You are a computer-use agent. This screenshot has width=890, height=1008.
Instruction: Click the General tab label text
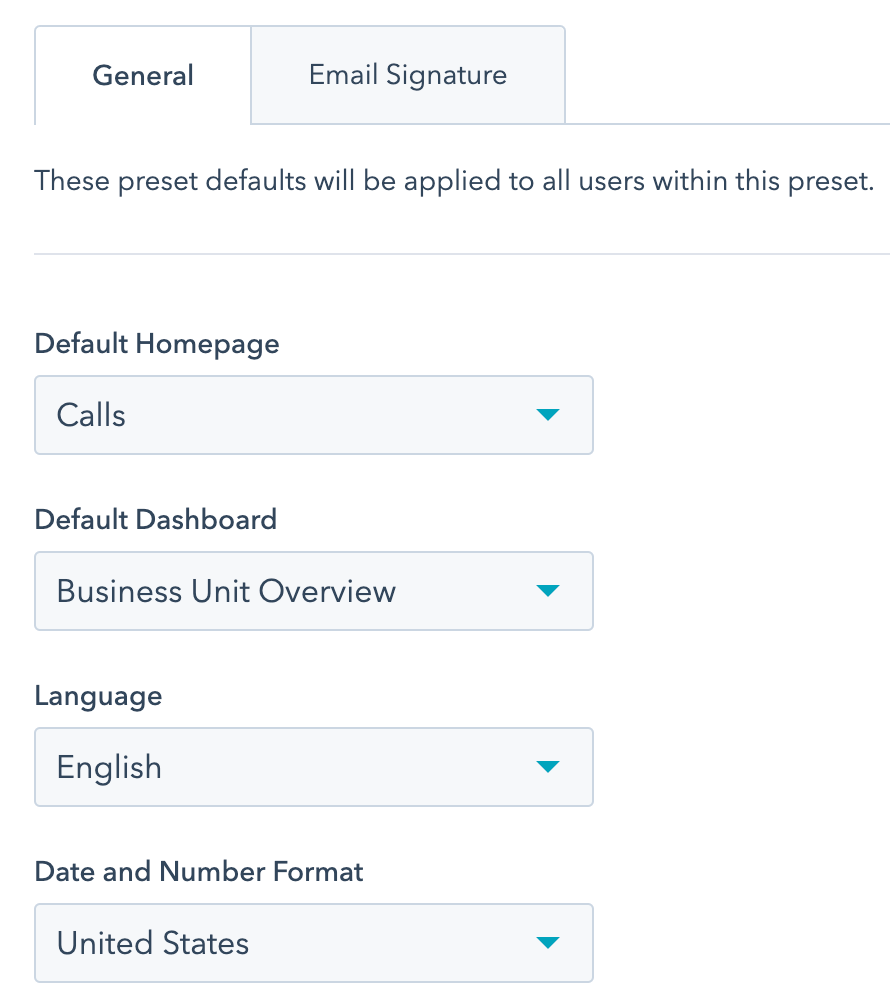pos(142,75)
